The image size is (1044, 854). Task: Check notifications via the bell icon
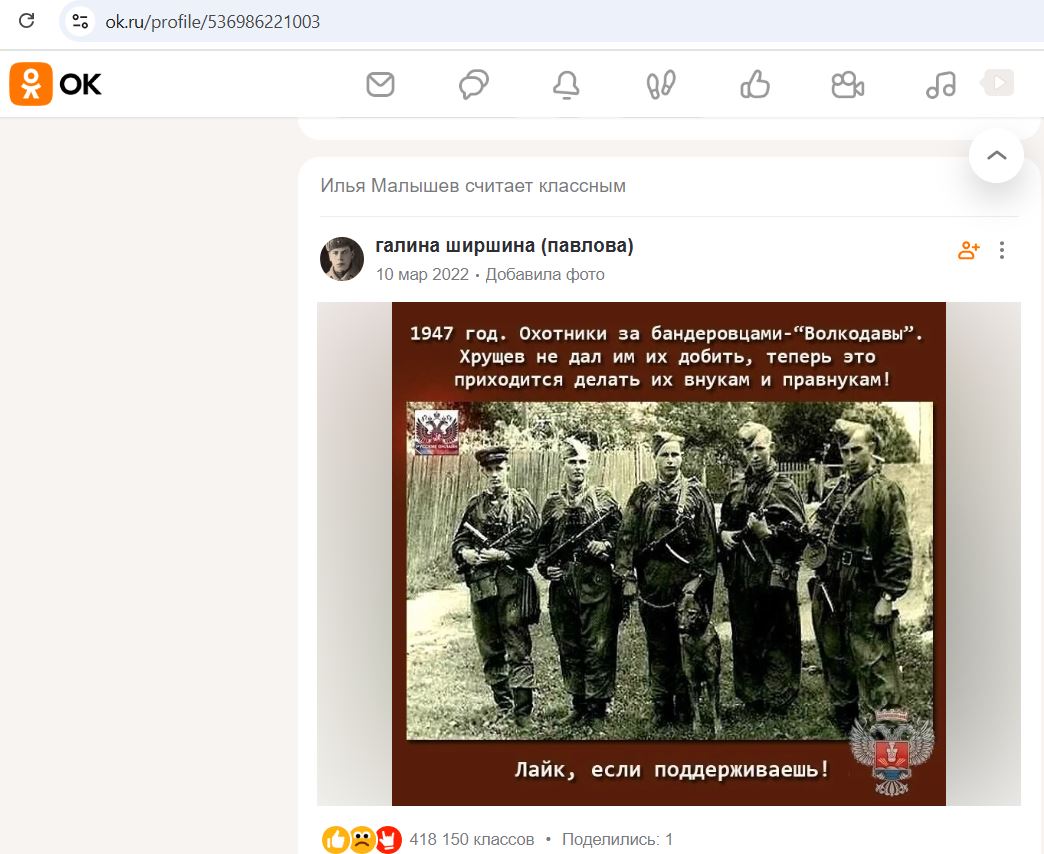[x=566, y=84]
